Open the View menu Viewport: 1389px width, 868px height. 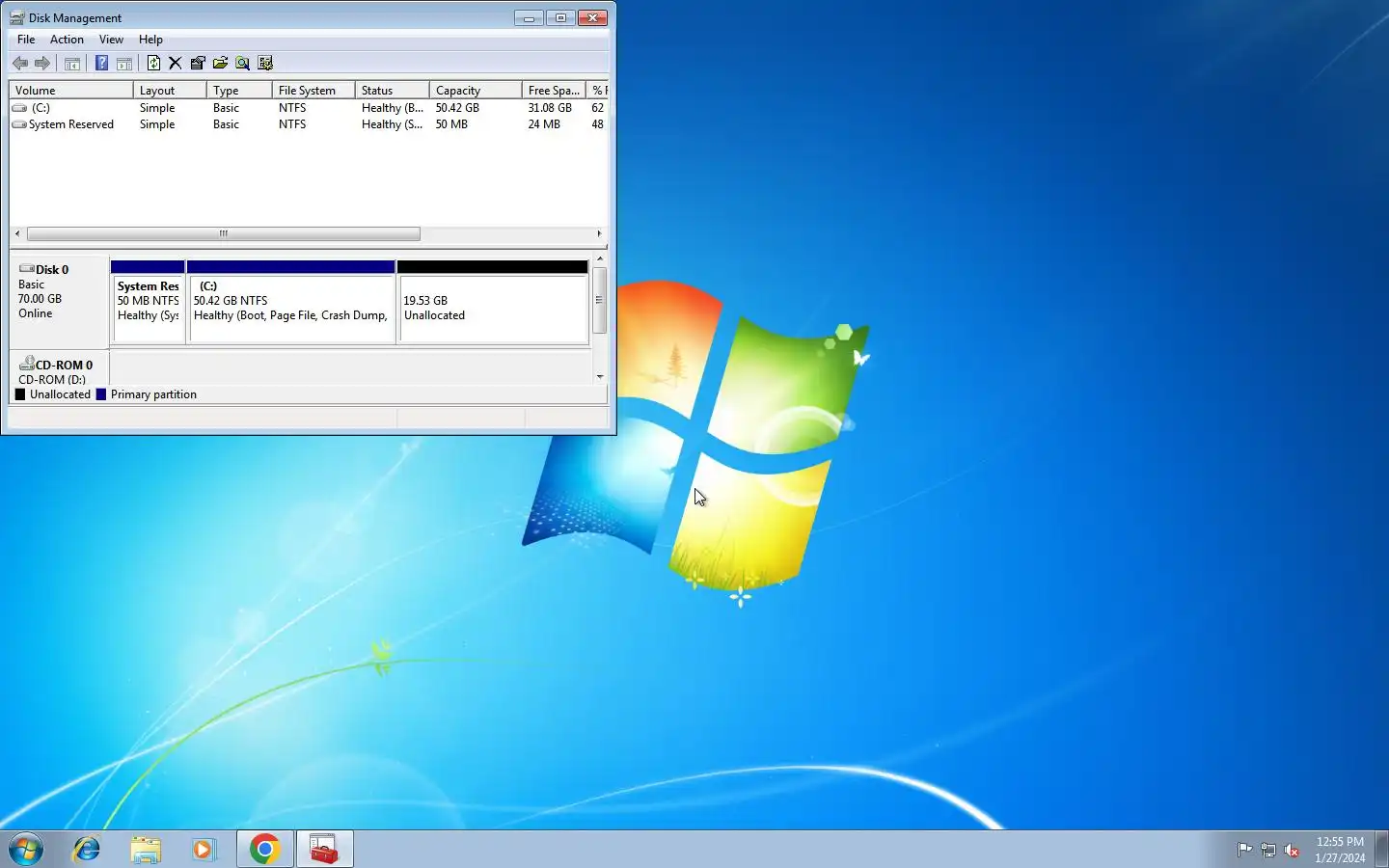[111, 40]
